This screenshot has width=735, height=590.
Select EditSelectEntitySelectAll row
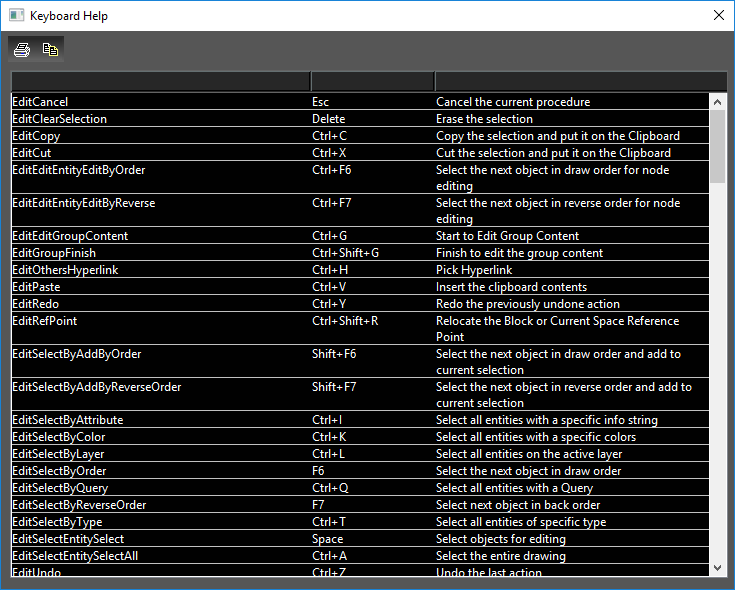point(360,556)
